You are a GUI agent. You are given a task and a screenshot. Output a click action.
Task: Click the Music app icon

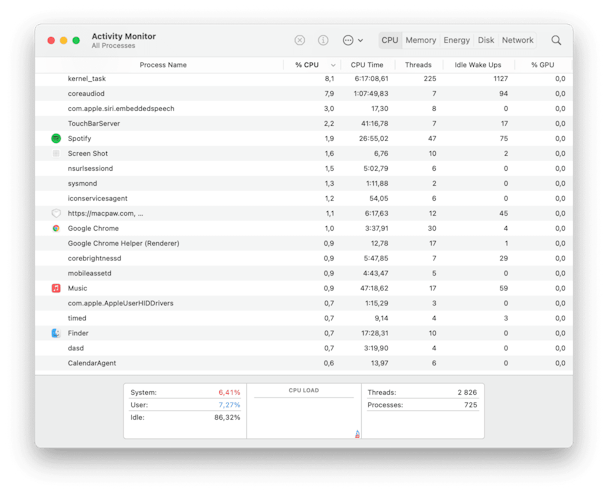click(x=56, y=288)
